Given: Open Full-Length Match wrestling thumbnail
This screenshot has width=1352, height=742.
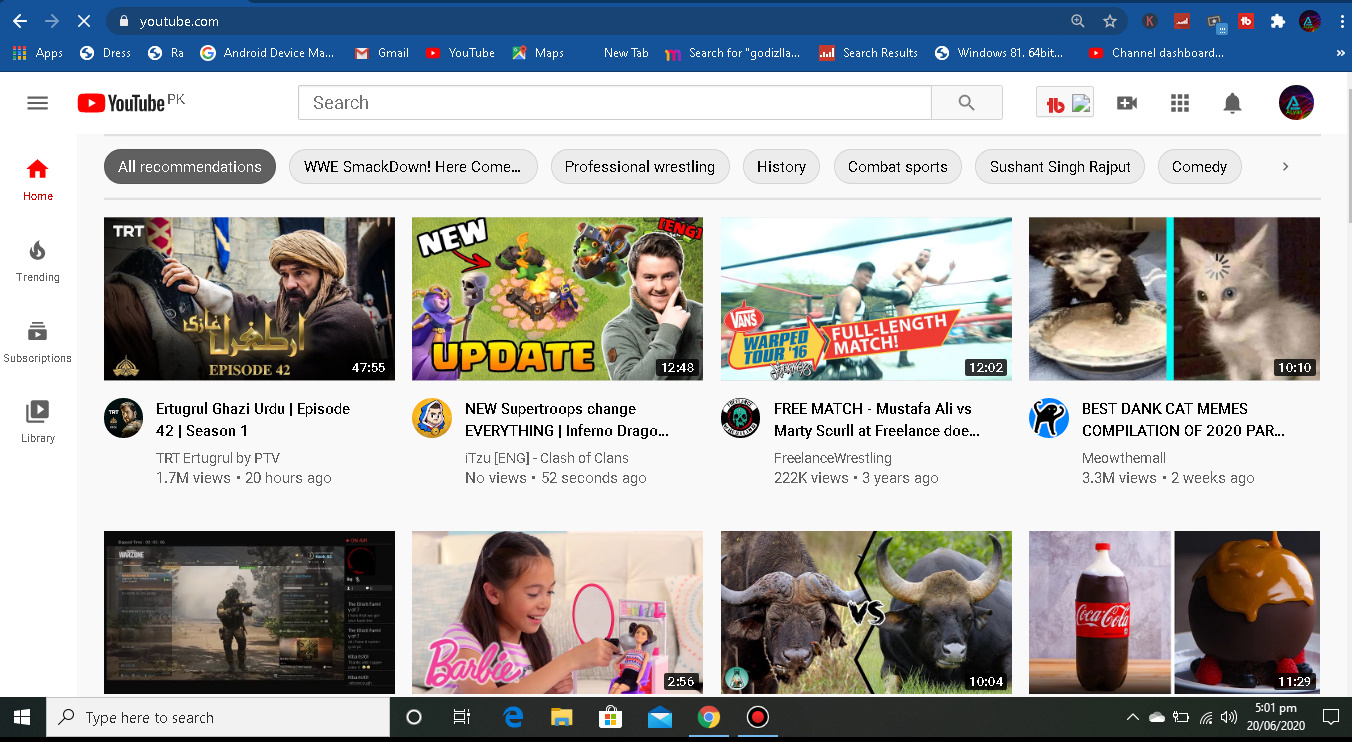Looking at the screenshot, I should coord(866,299).
